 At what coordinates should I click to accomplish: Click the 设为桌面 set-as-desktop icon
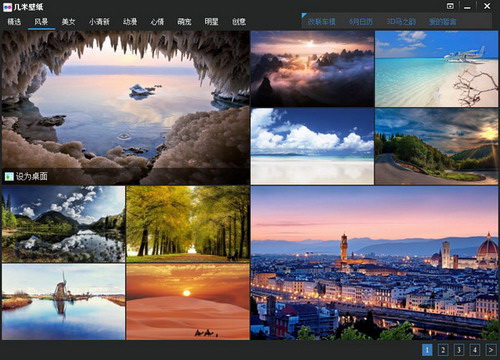coord(9,176)
